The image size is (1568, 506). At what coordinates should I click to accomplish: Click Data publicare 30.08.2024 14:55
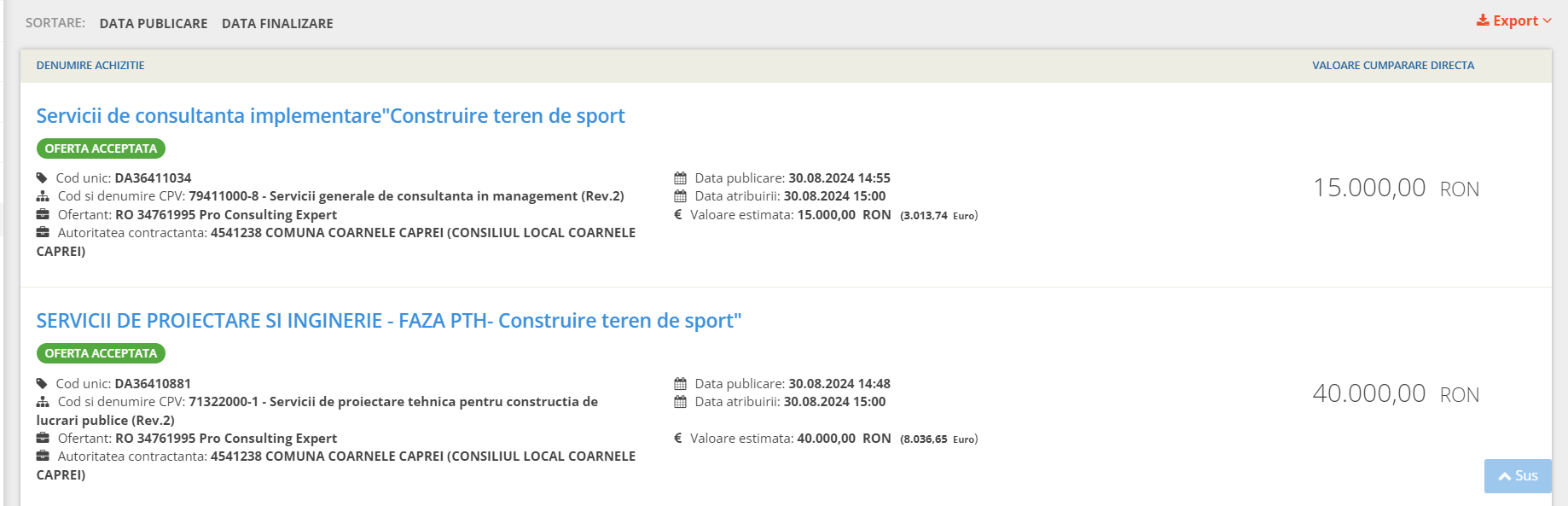click(x=839, y=178)
